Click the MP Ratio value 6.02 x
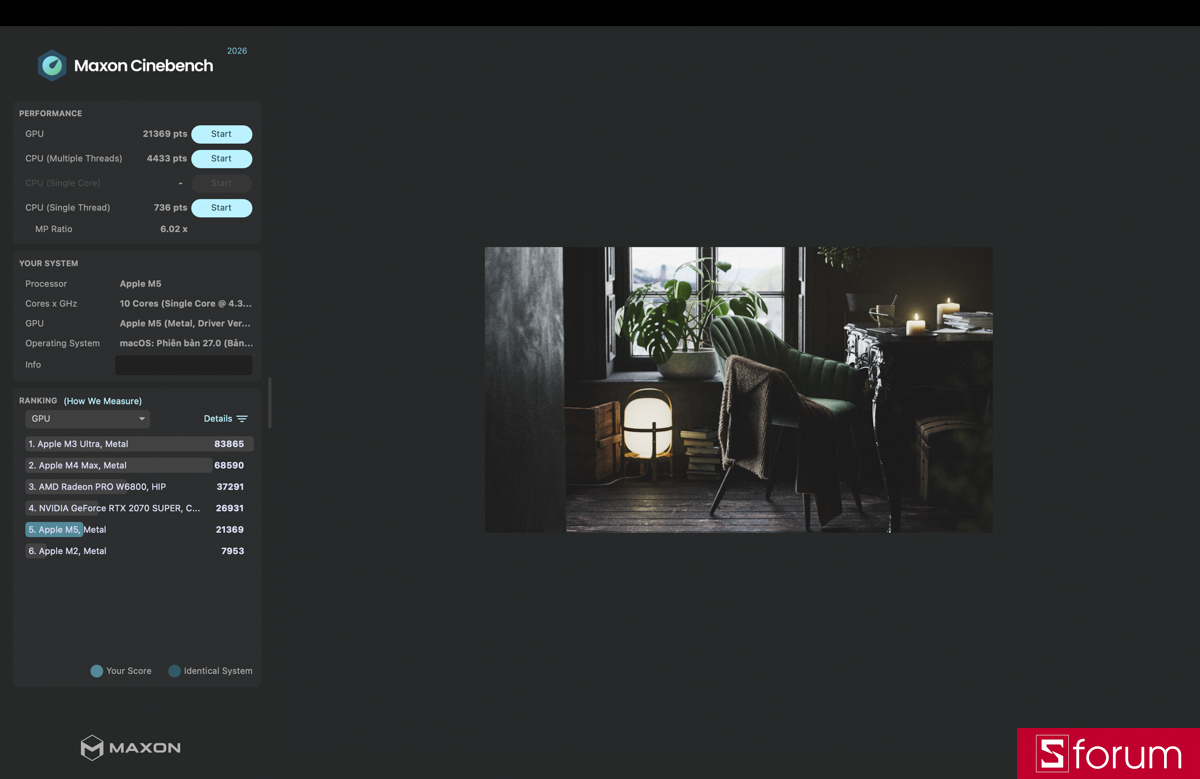Viewport: 1200px width, 779px height. [174, 229]
